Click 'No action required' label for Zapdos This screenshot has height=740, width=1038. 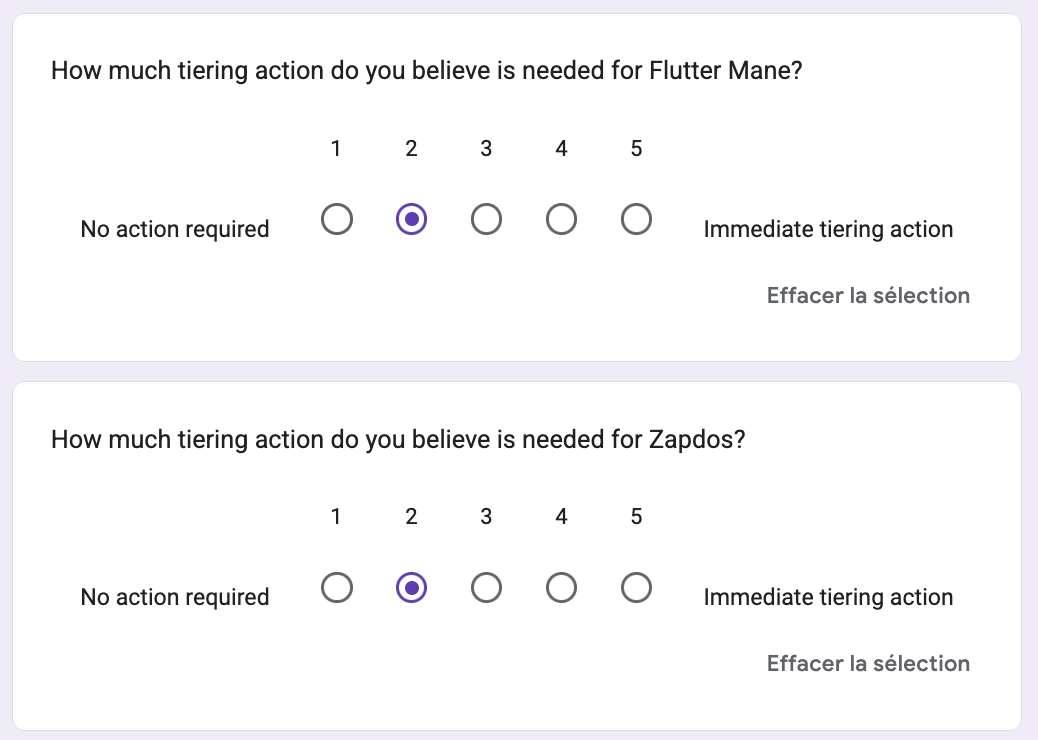coord(175,597)
